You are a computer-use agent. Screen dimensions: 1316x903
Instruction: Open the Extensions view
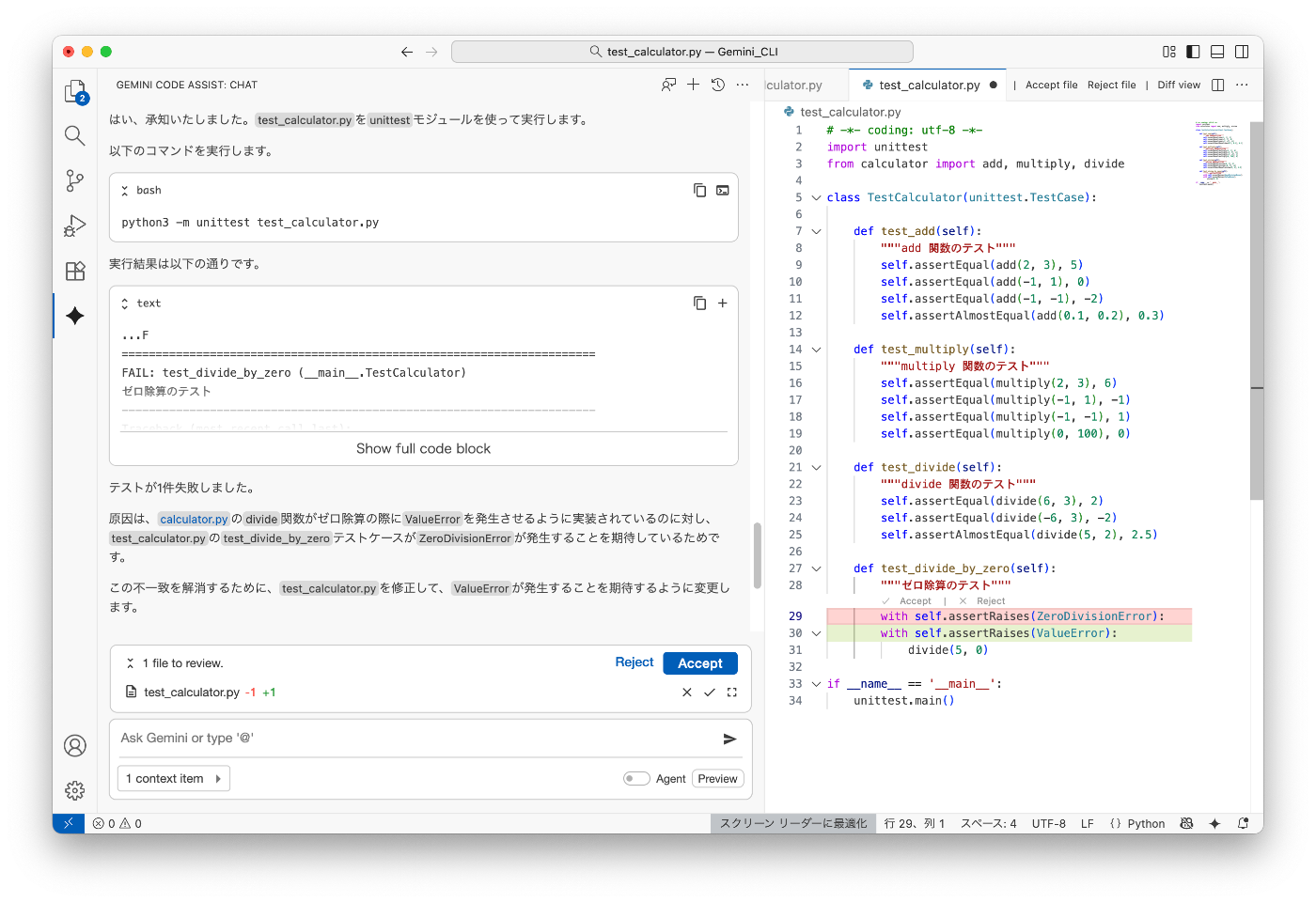(75, 271)
